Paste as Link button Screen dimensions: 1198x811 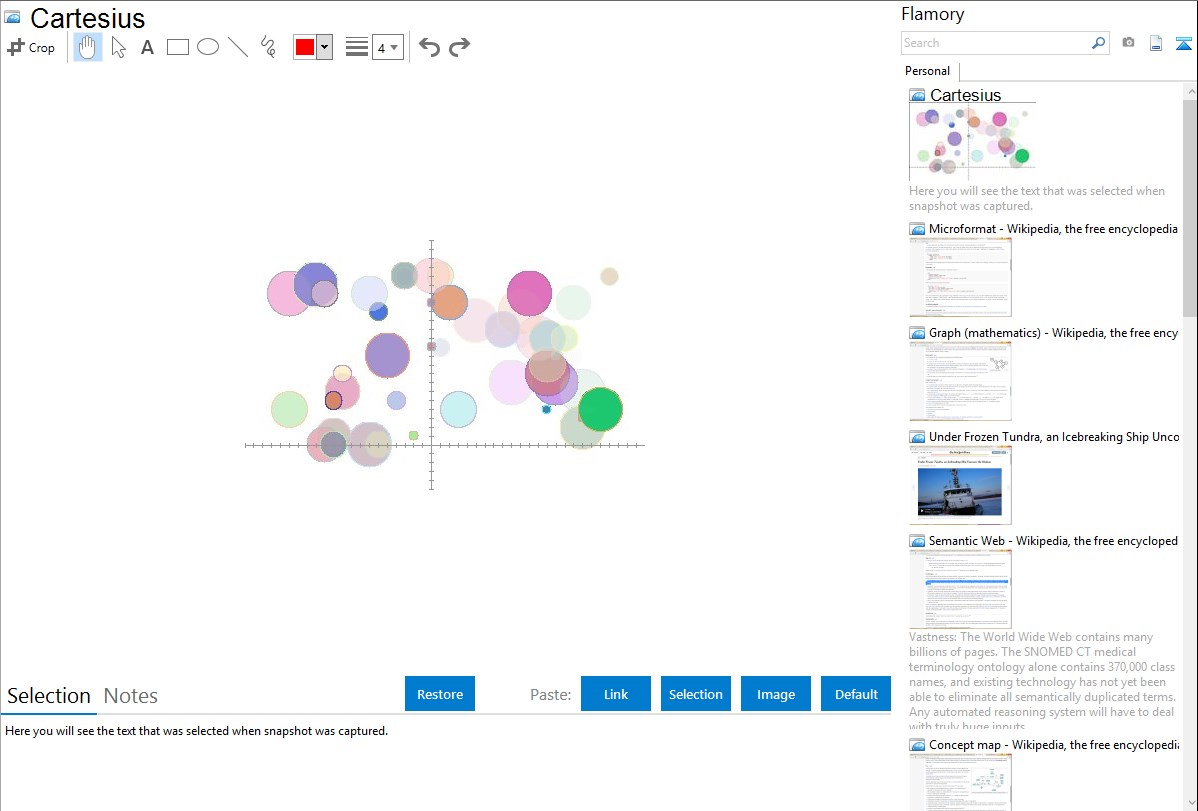[x=616, y=694]
